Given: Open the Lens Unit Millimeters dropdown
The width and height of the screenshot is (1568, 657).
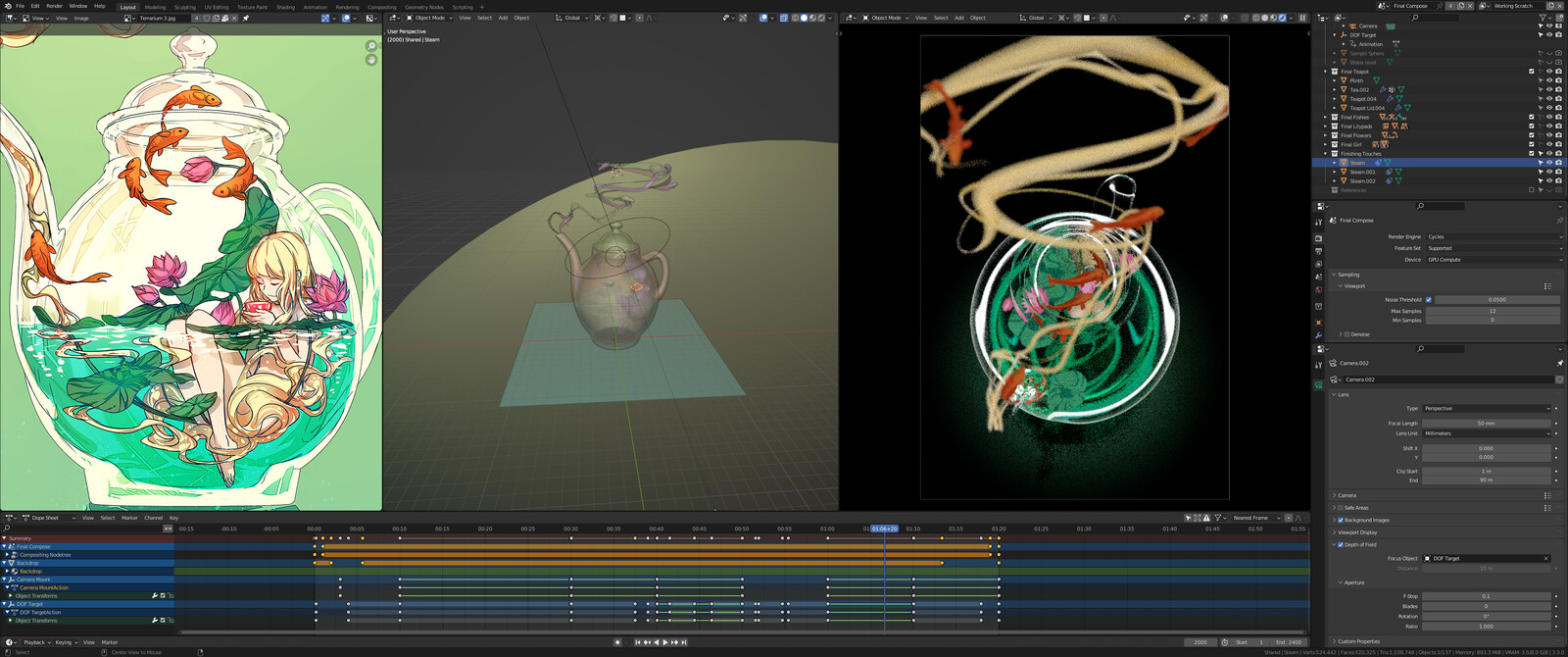Looking at the screenshot, I should coord(1487,433).
